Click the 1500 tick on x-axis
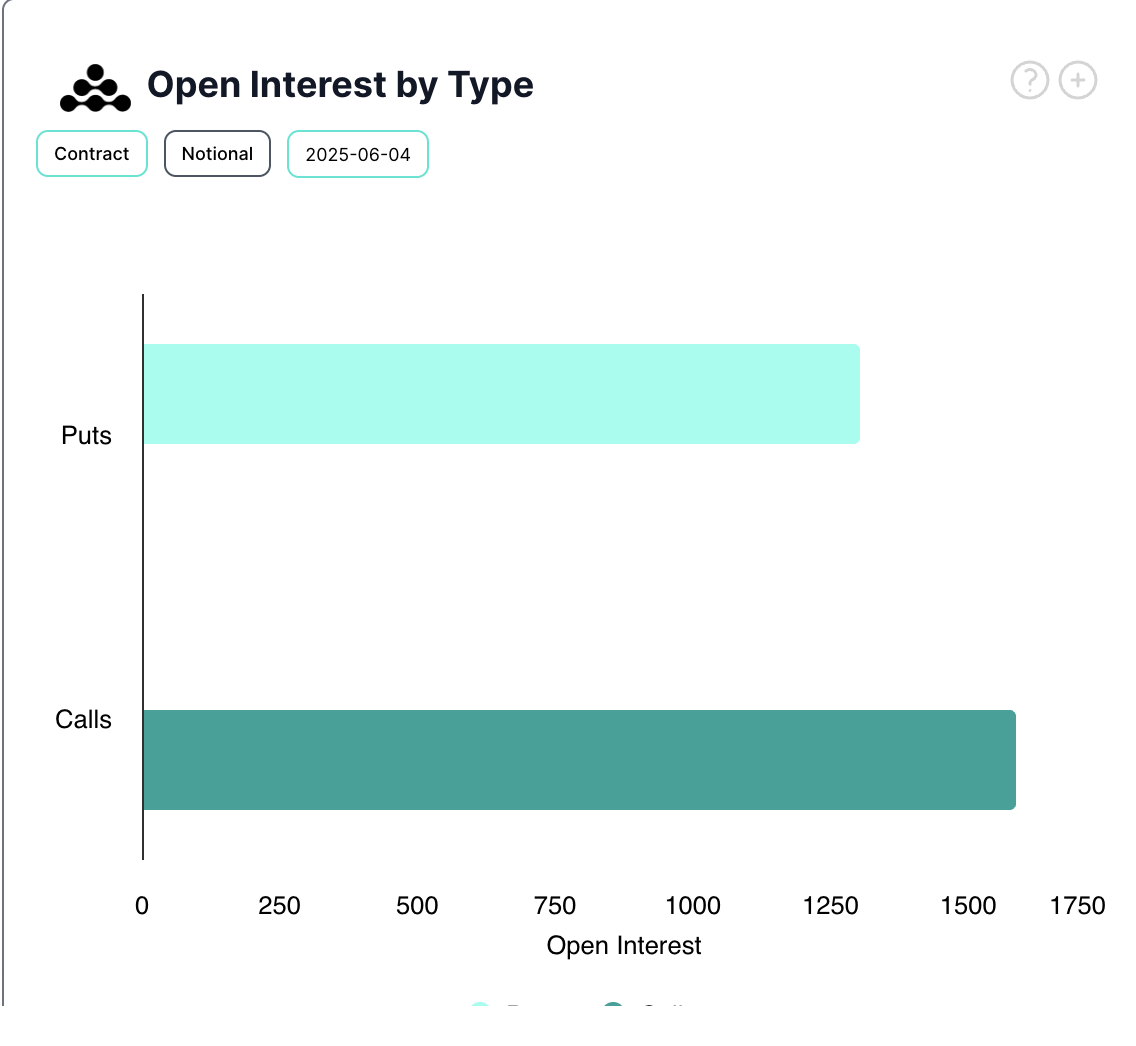The image size is (1136, 1046). pos(968,906)
